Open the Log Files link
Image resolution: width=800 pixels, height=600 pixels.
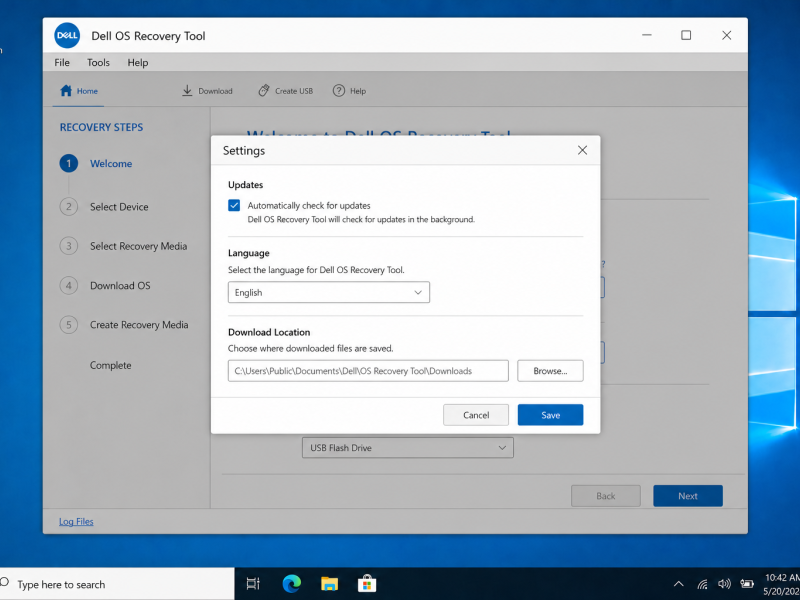point(76,521)
